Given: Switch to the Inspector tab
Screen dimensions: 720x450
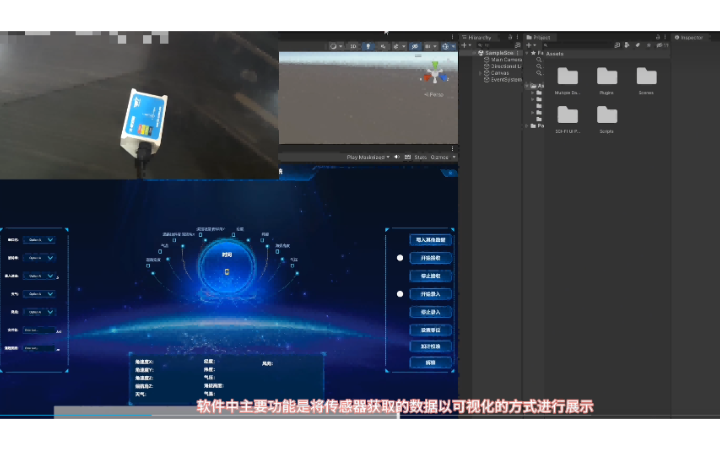Looking at the screenshot, I should [x=689, y=37].
